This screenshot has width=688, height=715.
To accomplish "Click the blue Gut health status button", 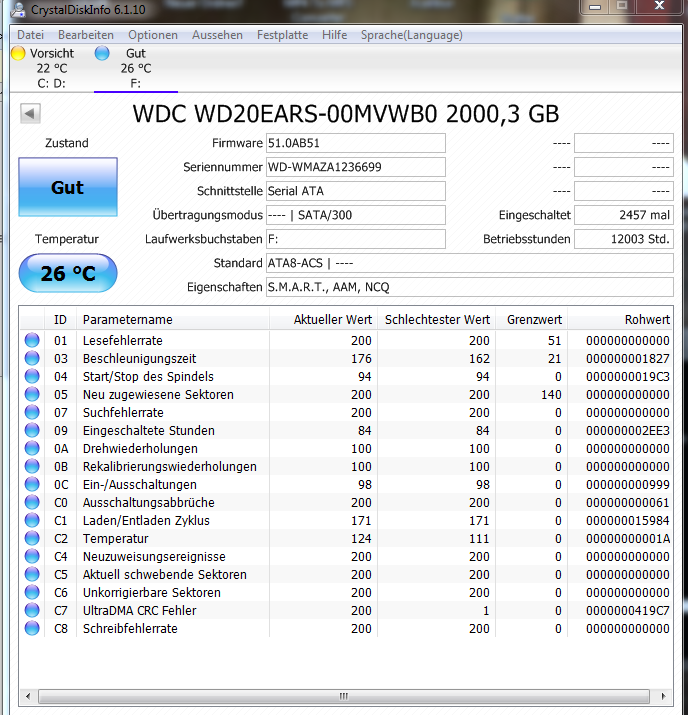I will point(68,187).
